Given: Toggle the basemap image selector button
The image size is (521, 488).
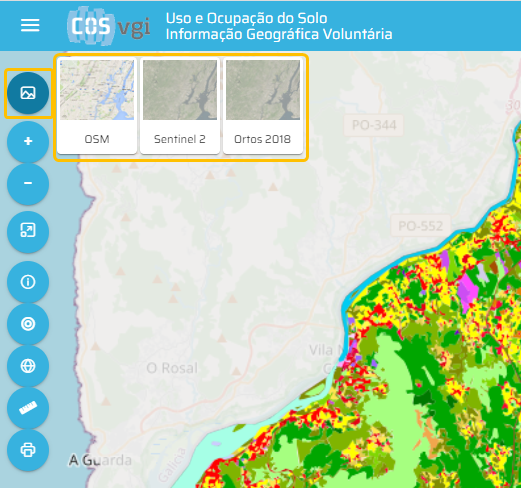Looking at the screenshot, I should [28, 93].
